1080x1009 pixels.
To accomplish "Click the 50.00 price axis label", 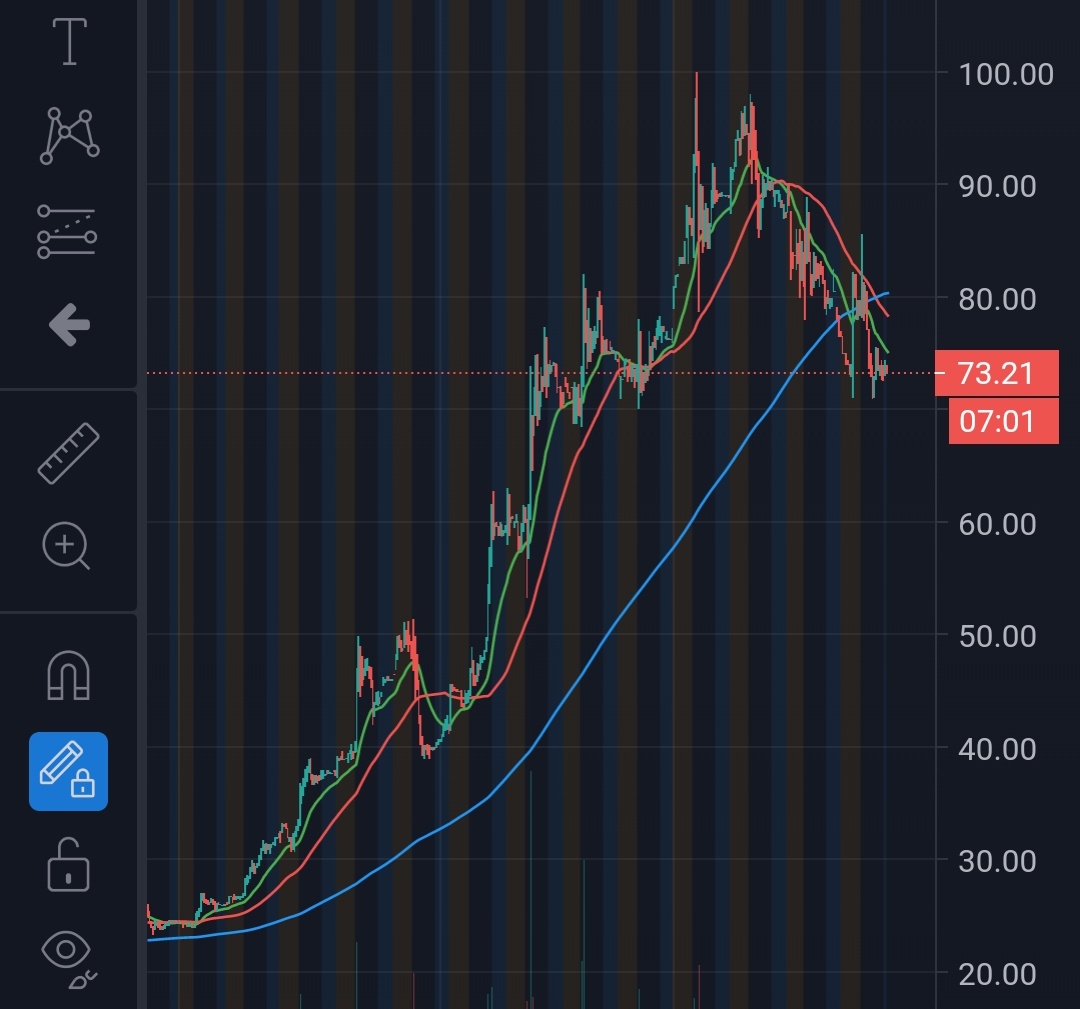I will tap(1005, 636).
